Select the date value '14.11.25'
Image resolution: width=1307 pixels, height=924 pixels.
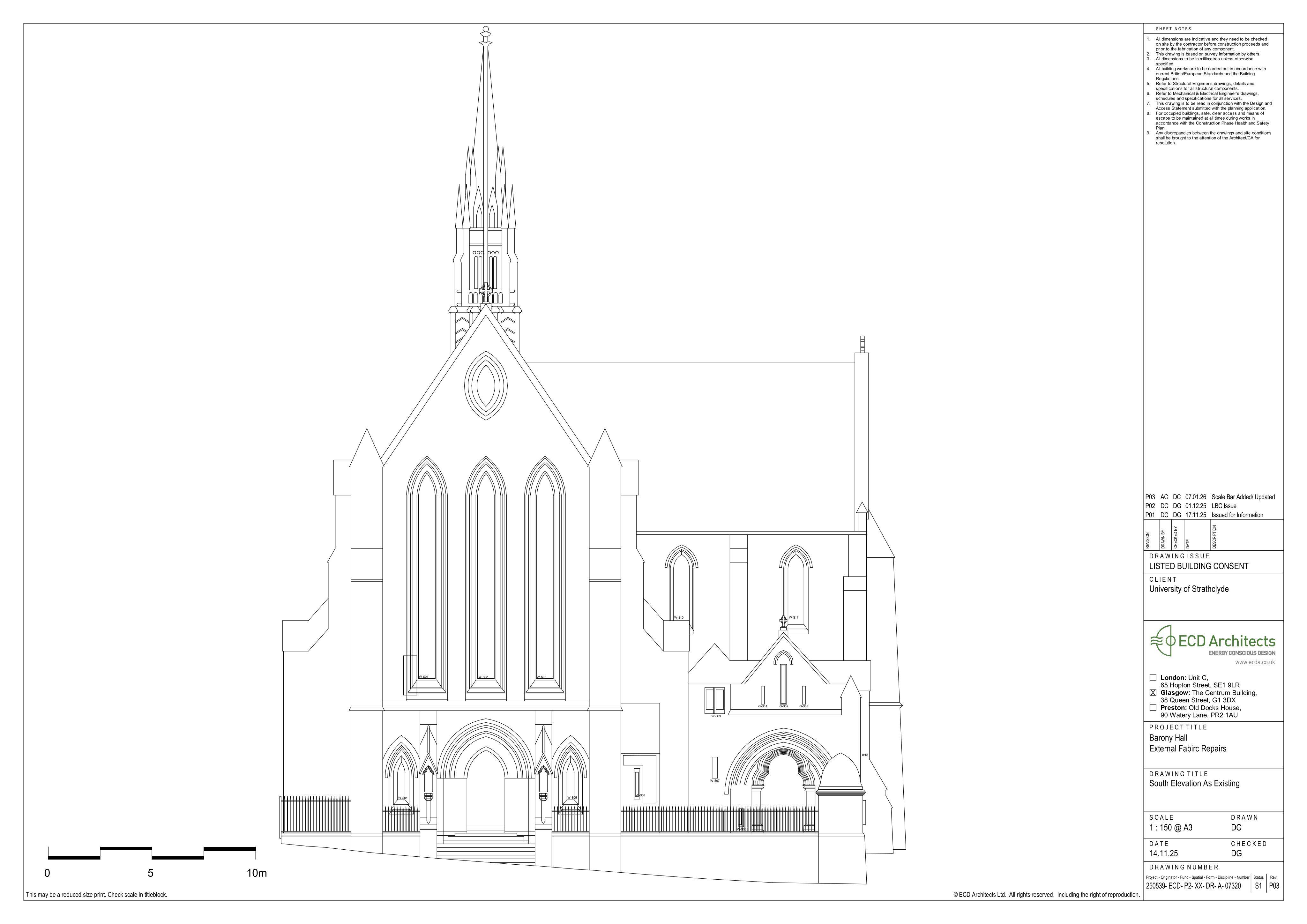[1163, 853]
